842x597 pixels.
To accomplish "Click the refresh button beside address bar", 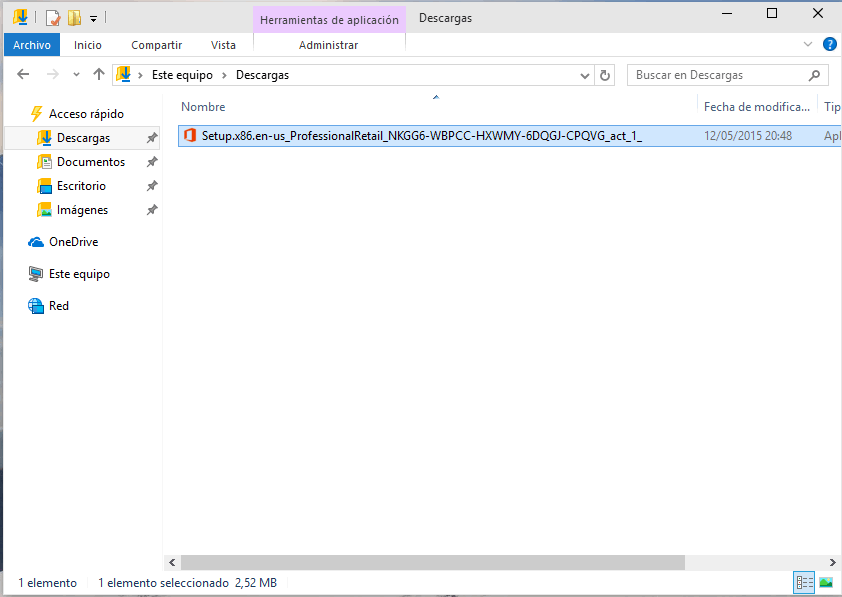I will tap(605, 75).
